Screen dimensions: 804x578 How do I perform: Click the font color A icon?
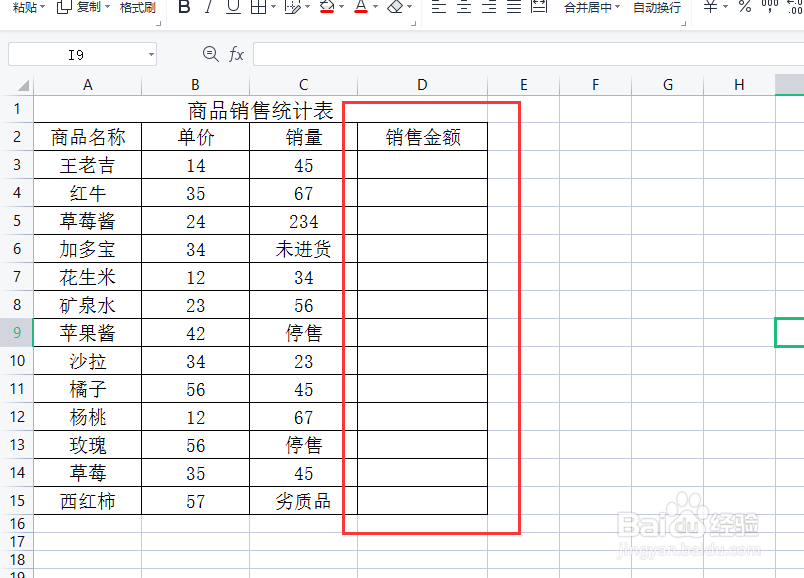click(361, 8)
